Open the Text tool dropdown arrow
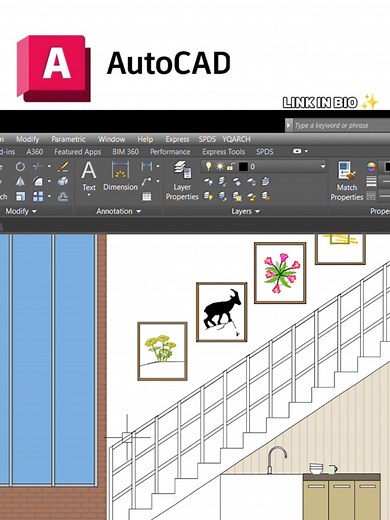Screen dimensions: 390x520 tap(89, 195)
